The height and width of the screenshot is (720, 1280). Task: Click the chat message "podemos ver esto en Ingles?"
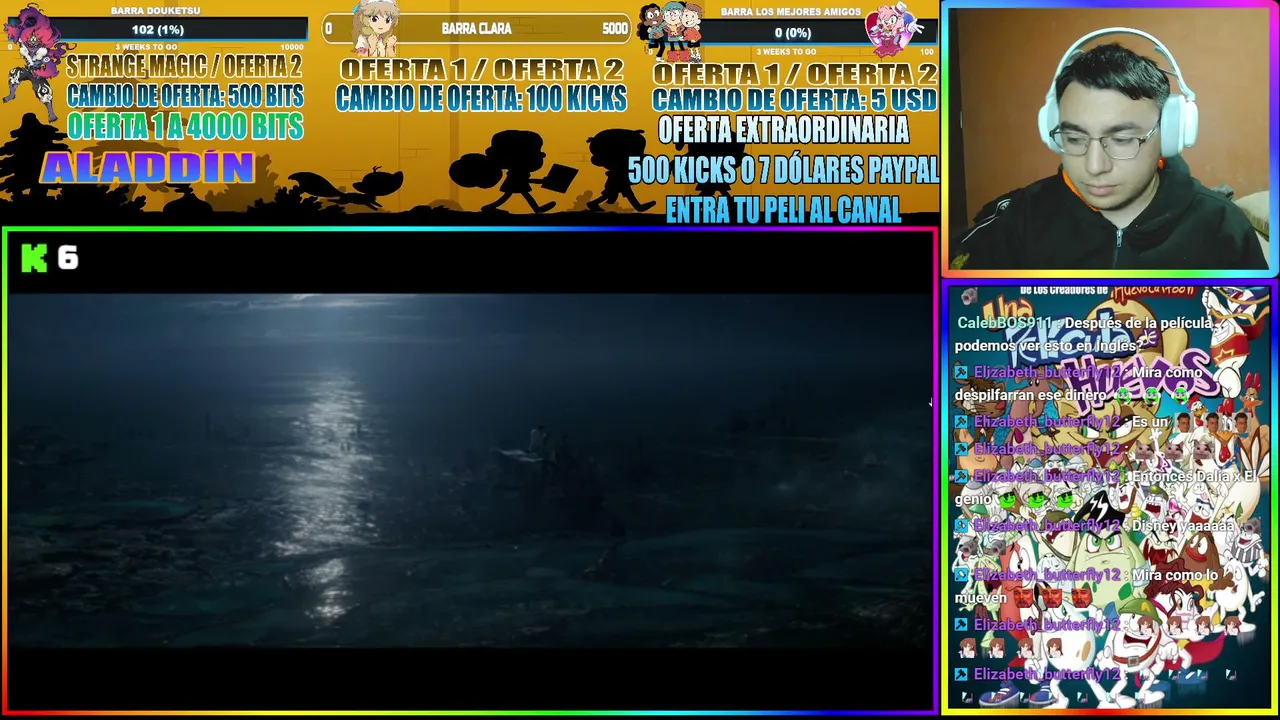(1048, 346)
